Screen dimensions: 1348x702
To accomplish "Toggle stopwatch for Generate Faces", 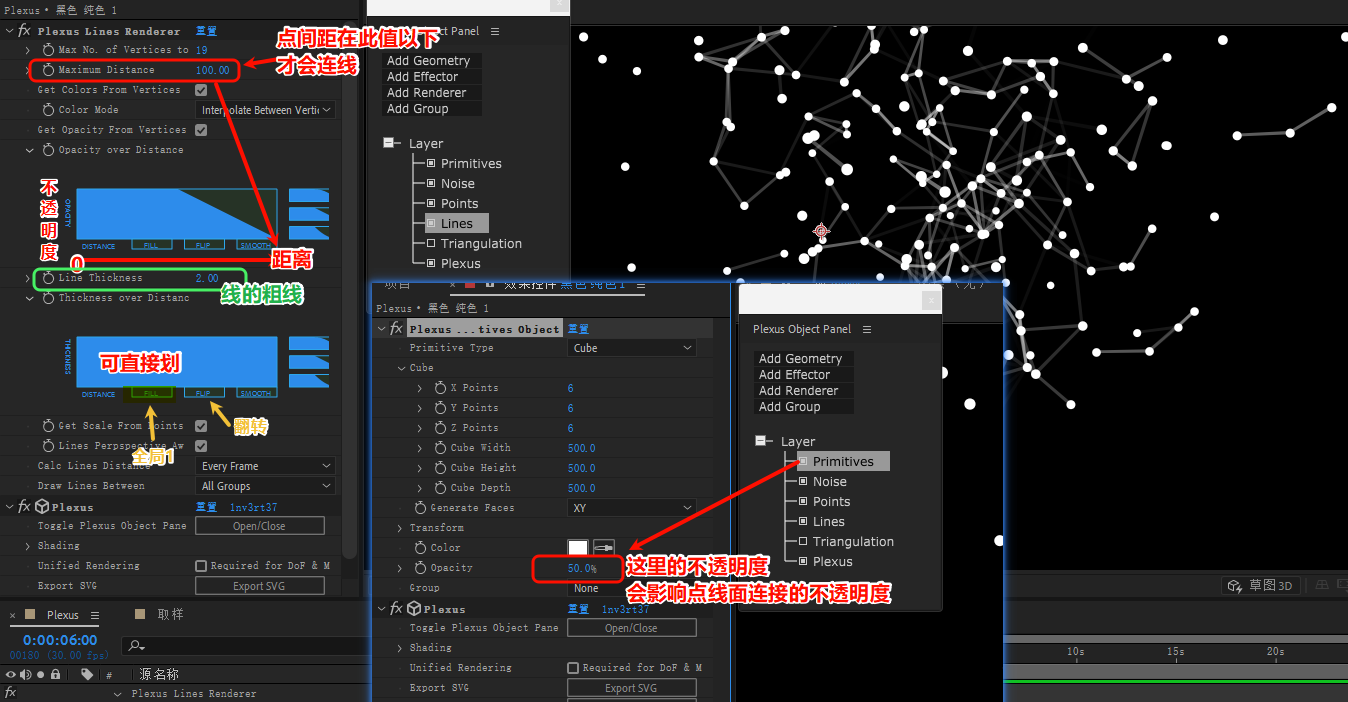I will (420, 508).
